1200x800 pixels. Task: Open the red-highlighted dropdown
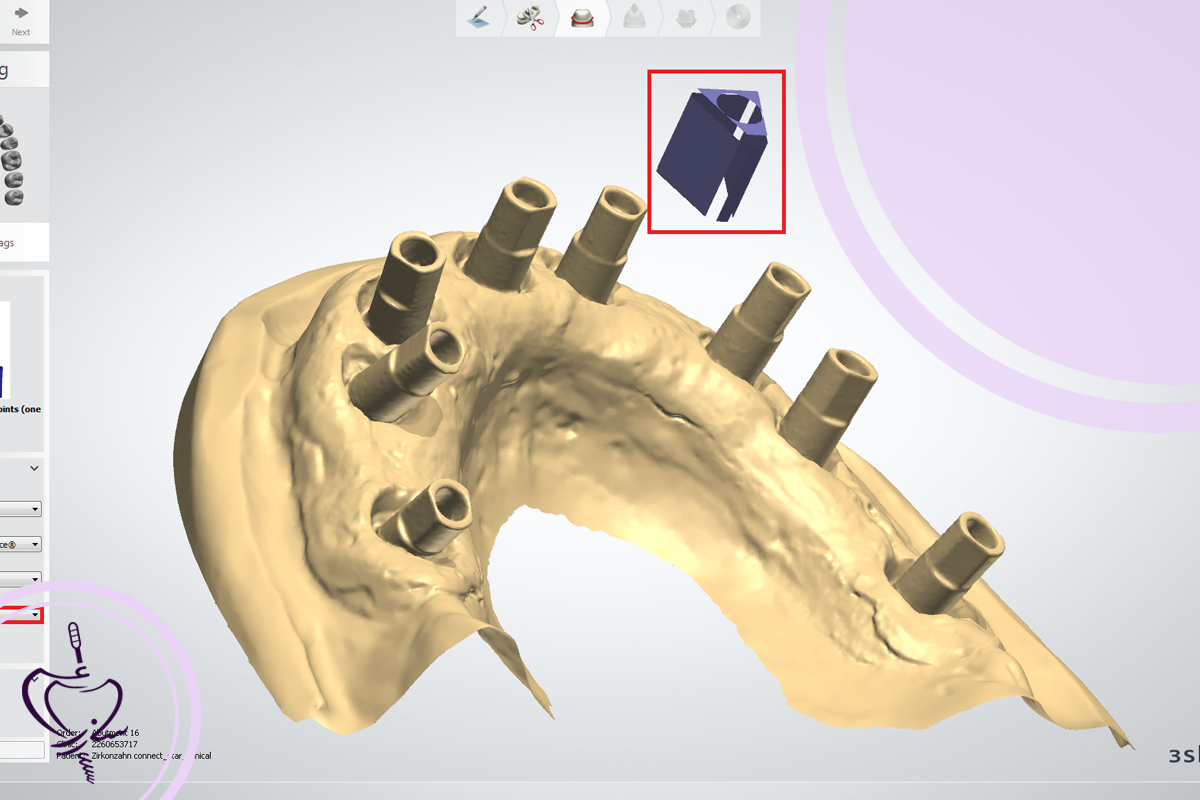point(22,614)
